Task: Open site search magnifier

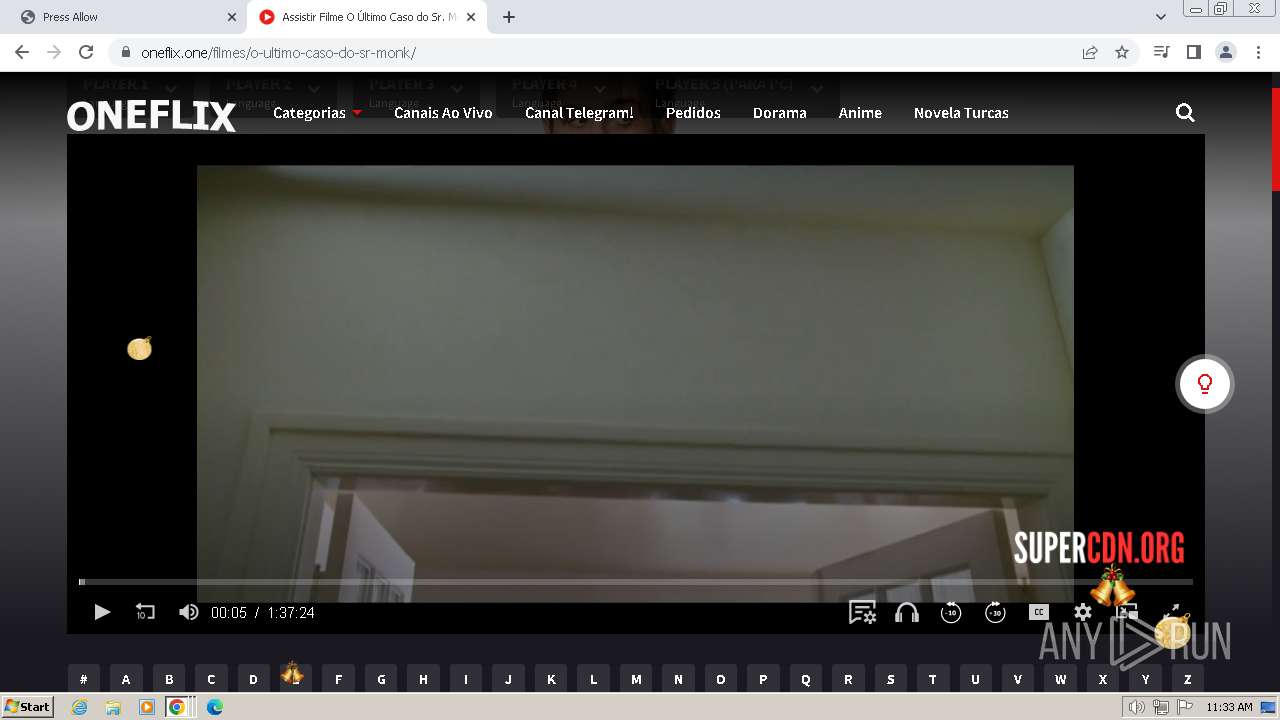Action: click(x=1185, y=113)
